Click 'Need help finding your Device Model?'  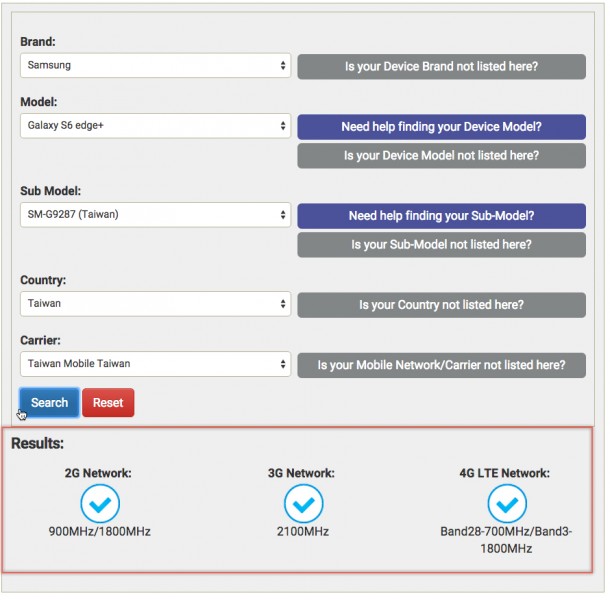pyautogui.click(x=441, y=127)
